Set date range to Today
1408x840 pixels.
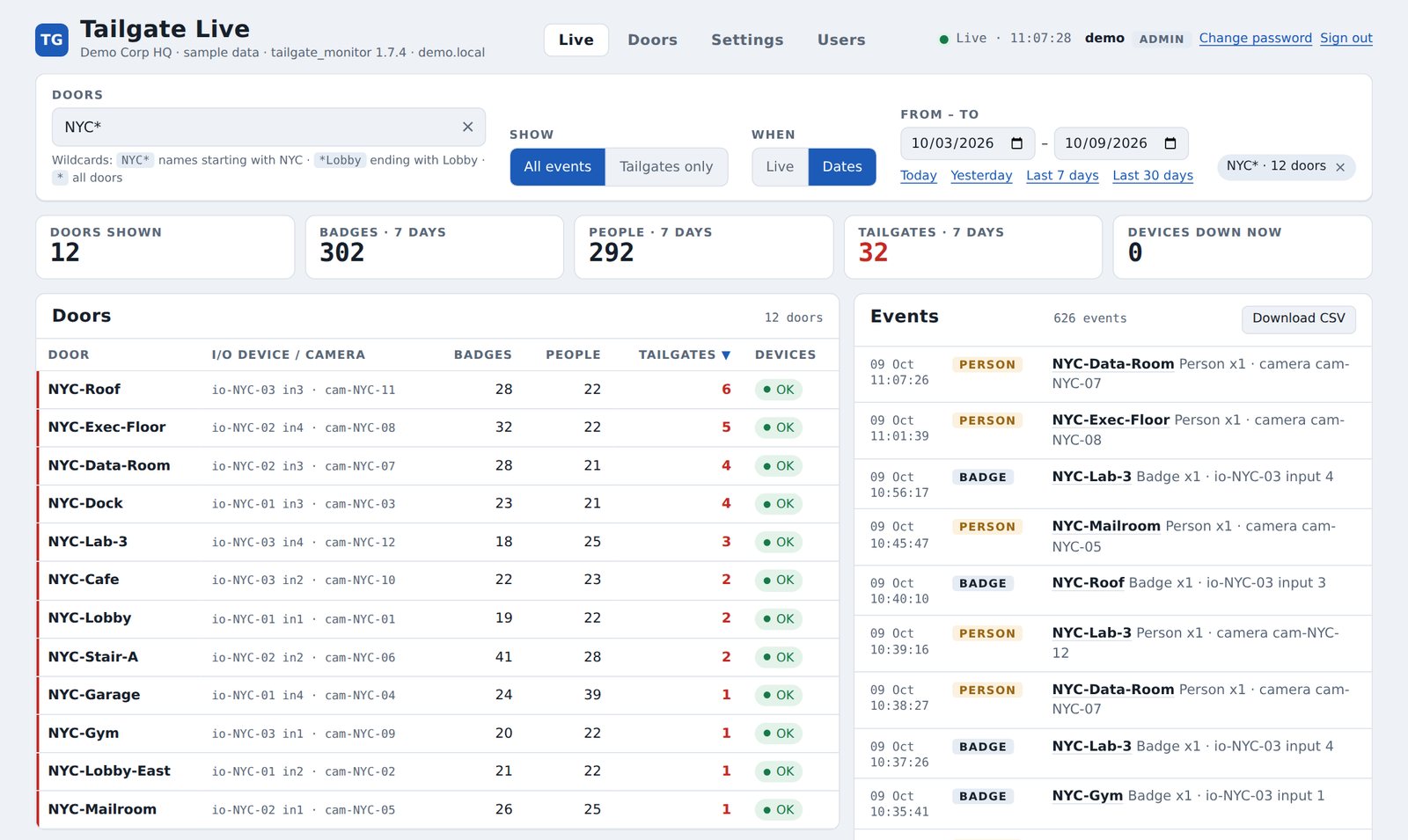918,175
